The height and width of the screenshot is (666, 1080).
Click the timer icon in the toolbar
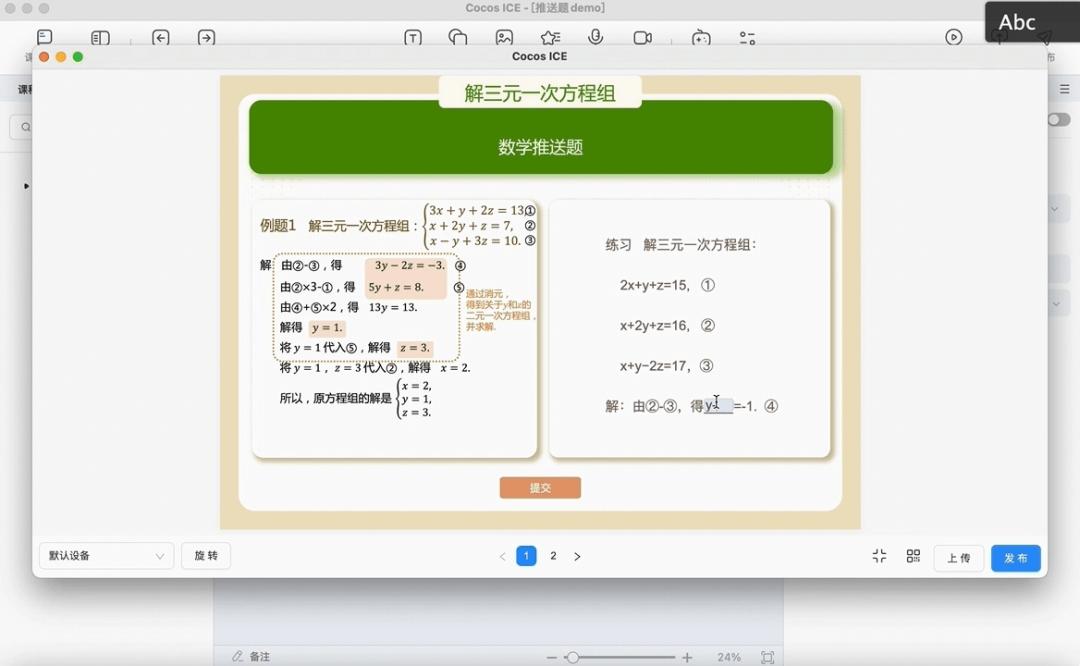tap(699, 37)
